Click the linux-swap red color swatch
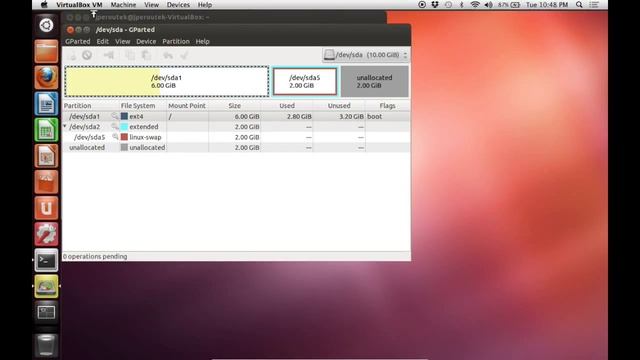 pos(124,137)
